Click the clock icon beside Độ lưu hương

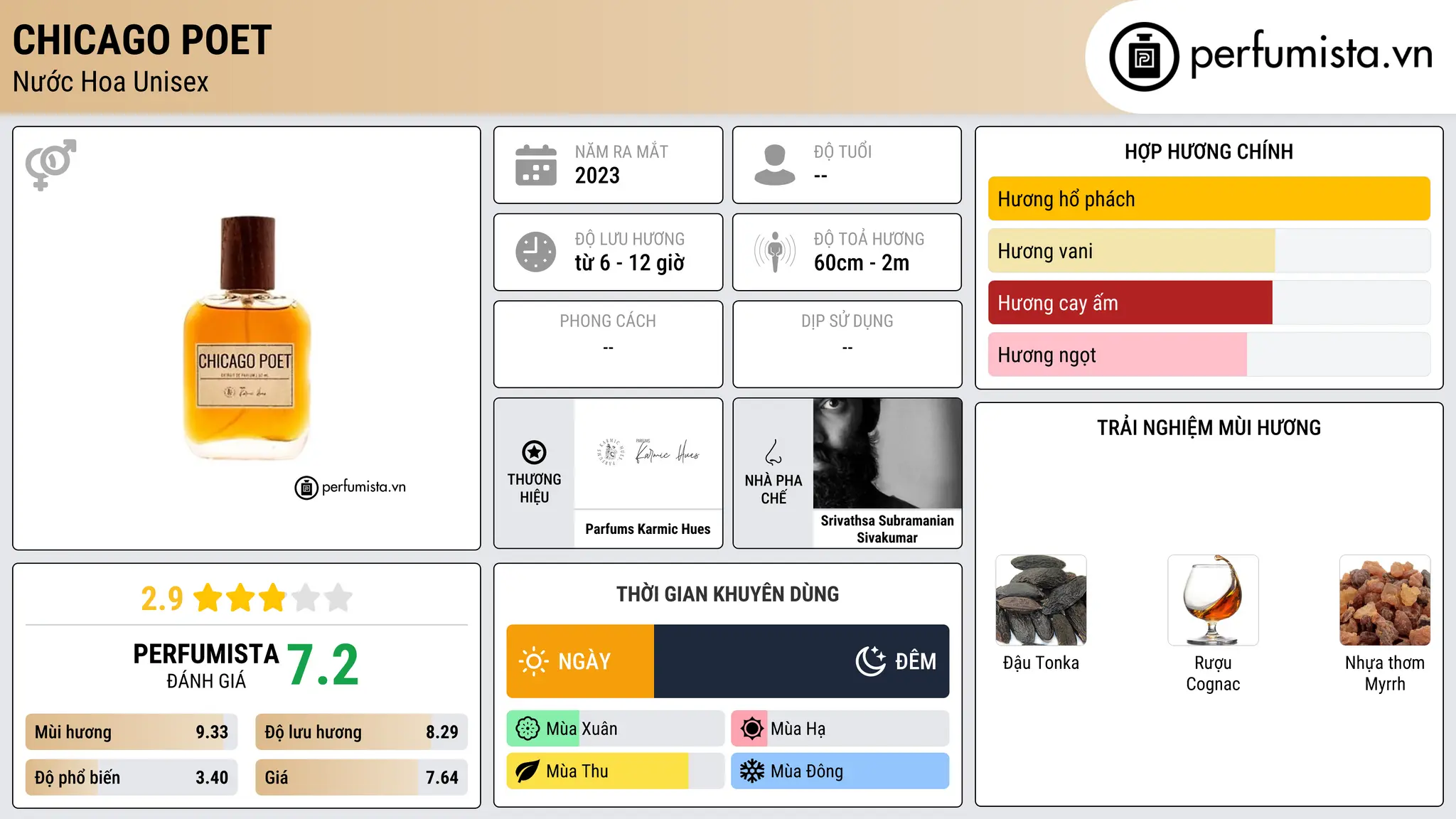point(536,252)
